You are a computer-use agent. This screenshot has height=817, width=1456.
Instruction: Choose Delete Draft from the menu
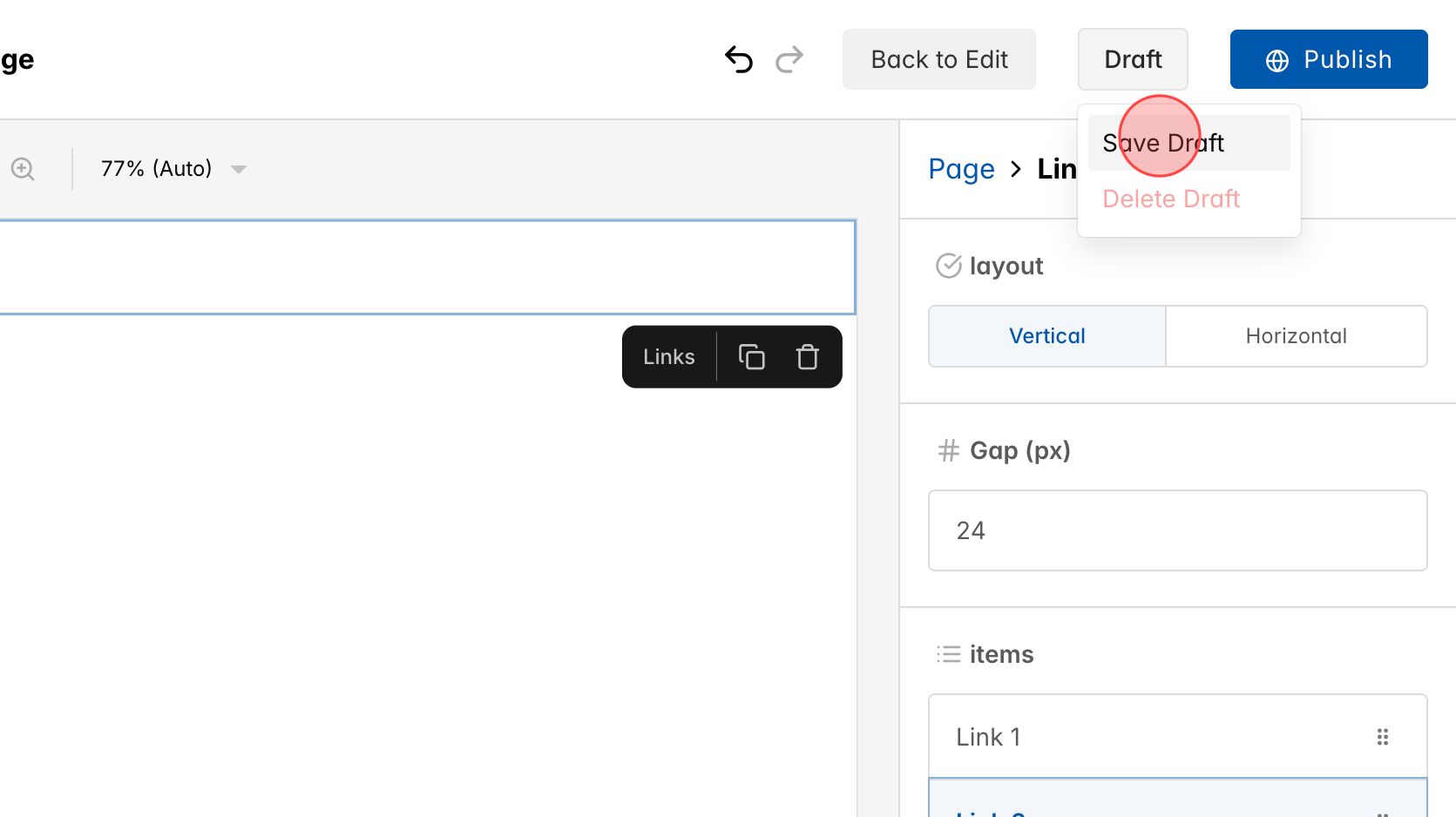[x=1170, y=199]
